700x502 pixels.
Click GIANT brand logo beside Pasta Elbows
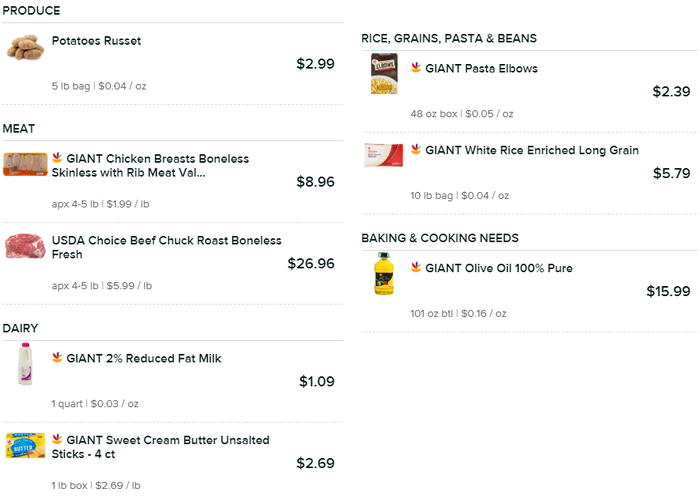[415, 68]
